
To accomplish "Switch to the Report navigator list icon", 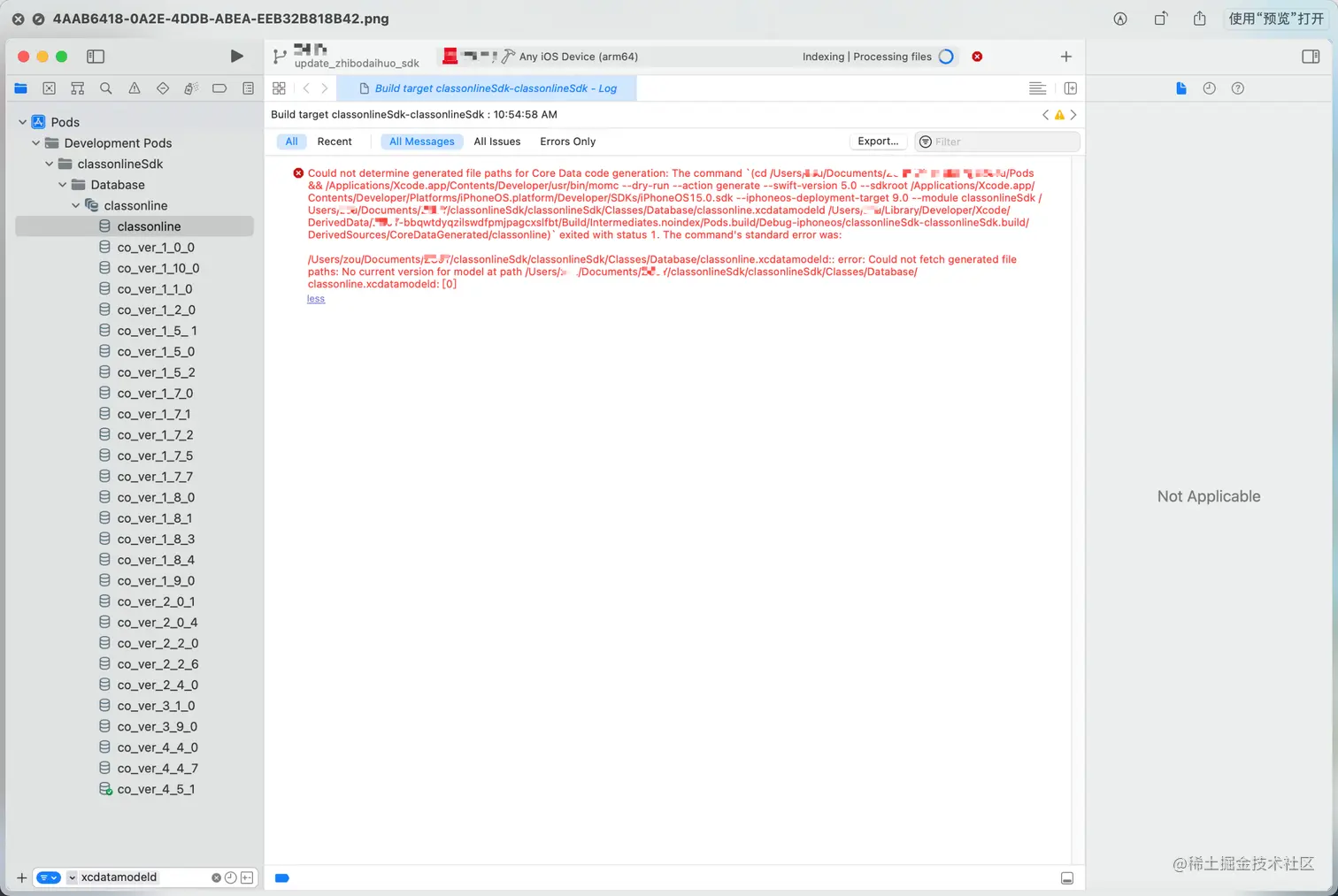I will [x=248, y=88].
